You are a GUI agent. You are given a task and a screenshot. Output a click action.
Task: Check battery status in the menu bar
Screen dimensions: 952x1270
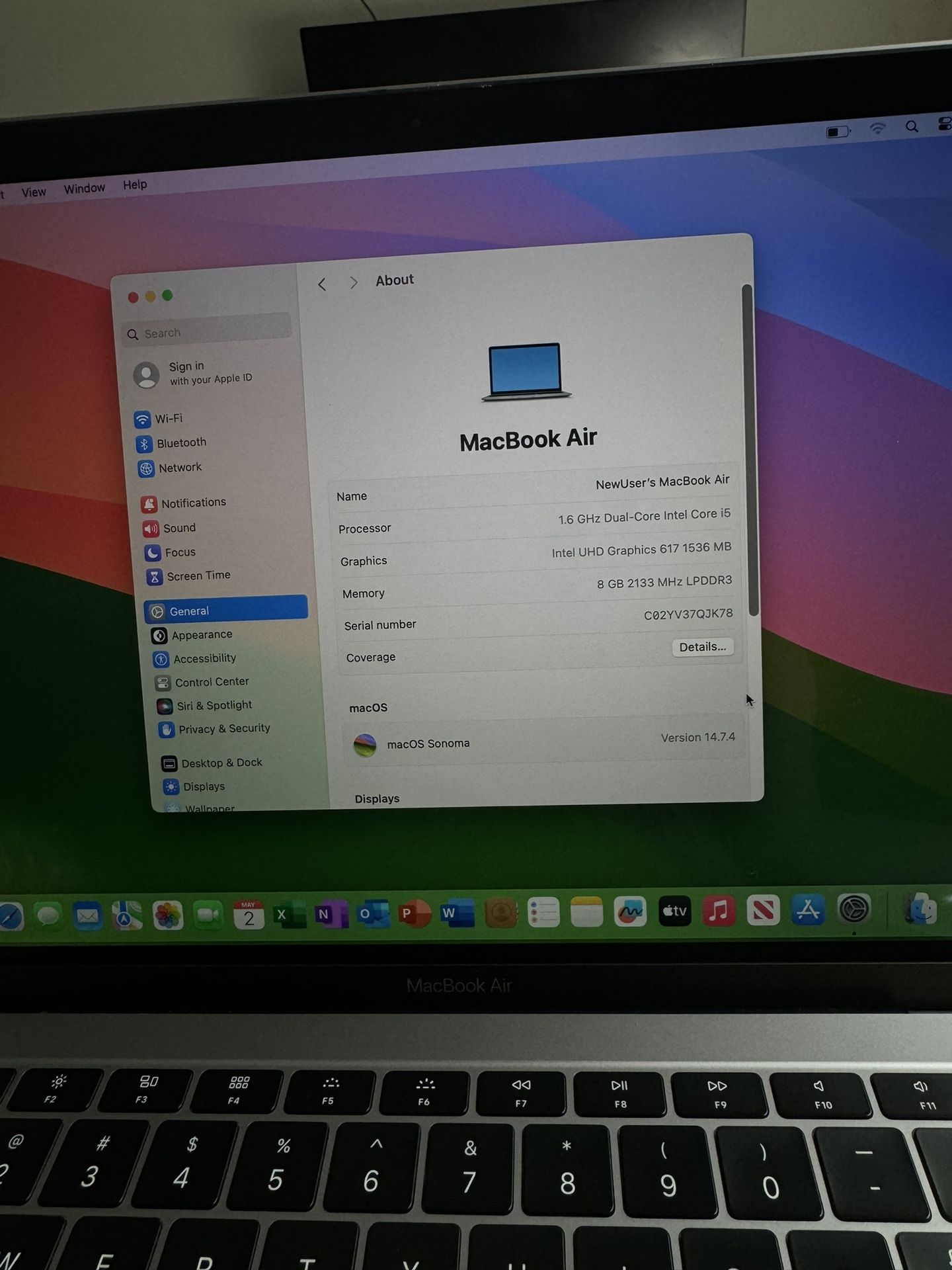point(838,132)
